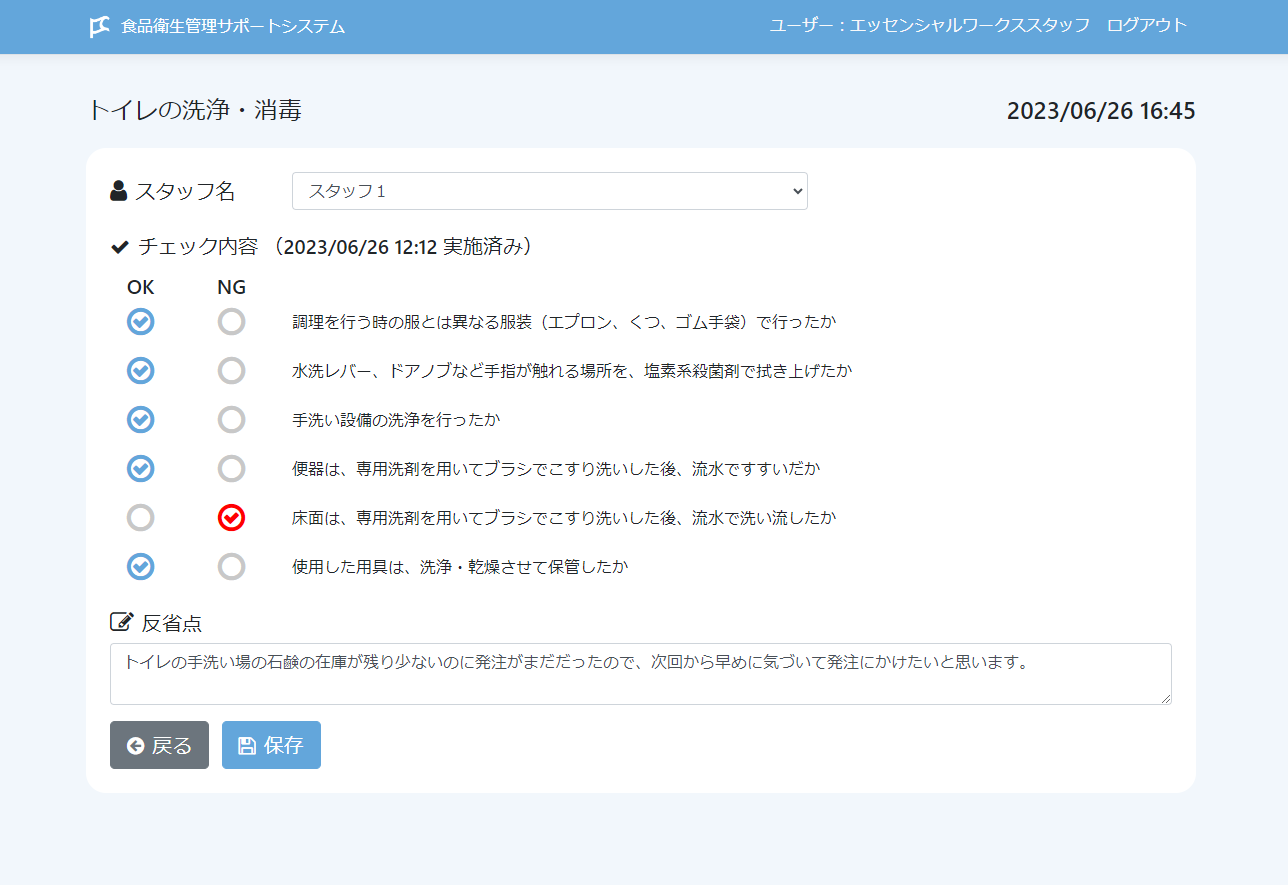The width and height of the screenshot is (1288, 885).
Task: Click the 使用した用具は、洗浄・乾燥させて保管したか label
Action: click(x=460, y=567)
